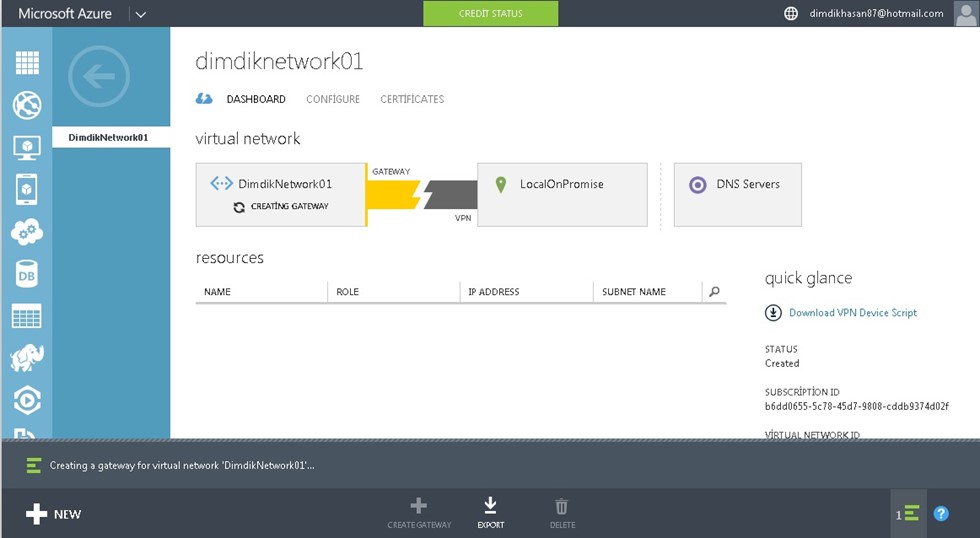Switch to the Certificates tab

coord(412,99)
